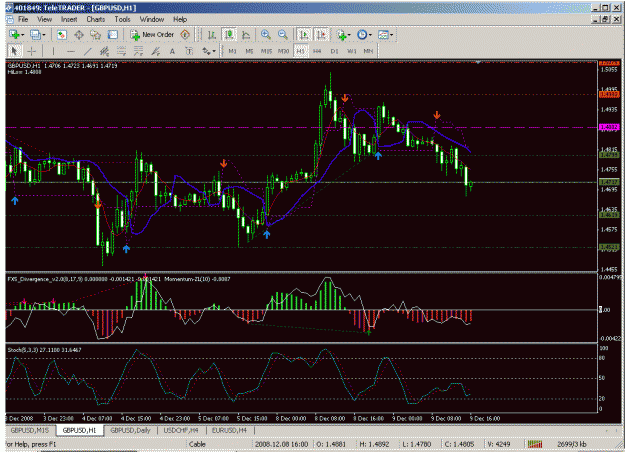This screenshot has width=625, height=452.
Task: Open the Periods clock dropdown
Action: tap(364, 35)
